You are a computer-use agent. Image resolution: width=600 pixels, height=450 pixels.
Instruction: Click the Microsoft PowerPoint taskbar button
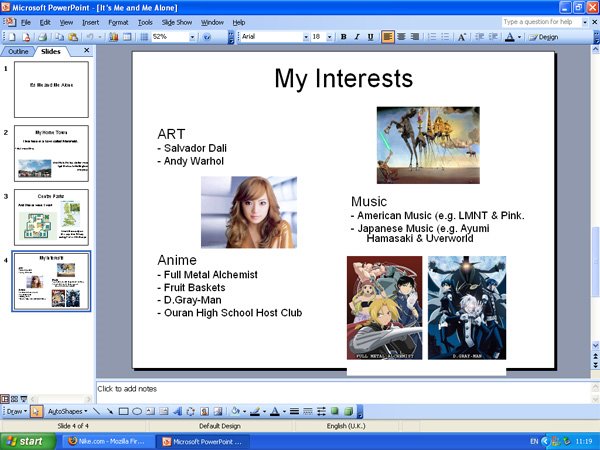(x=202, y=441)
